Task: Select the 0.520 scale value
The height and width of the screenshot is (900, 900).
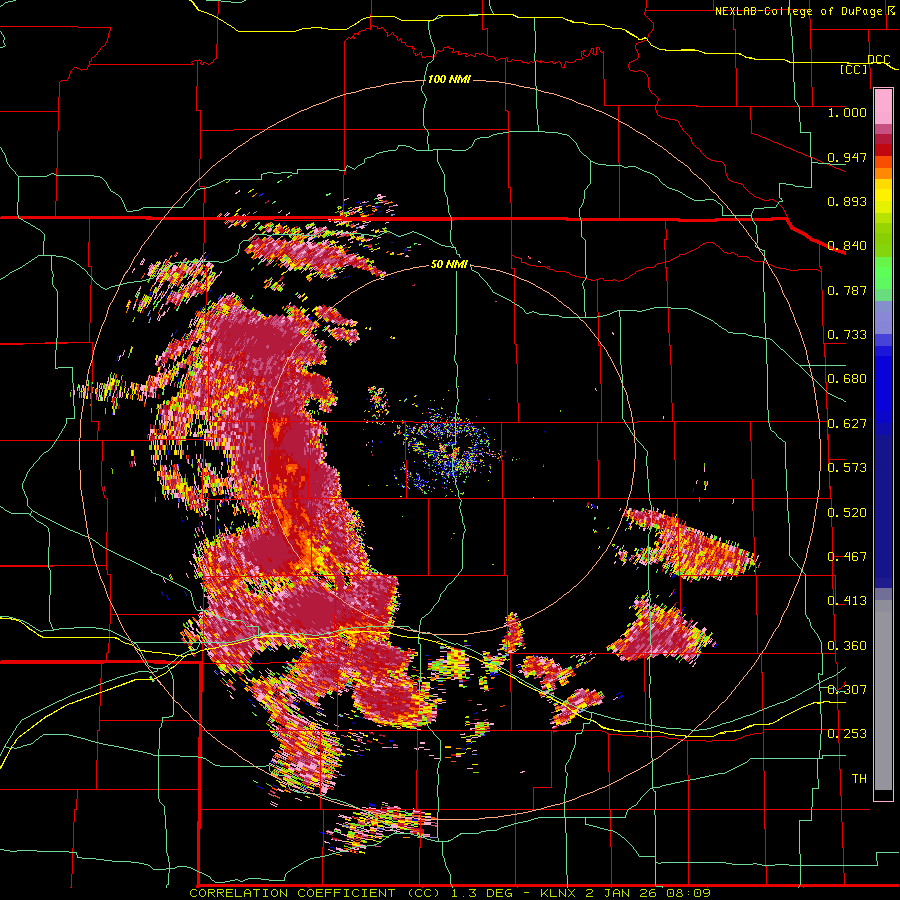Action: pos(847,513)
